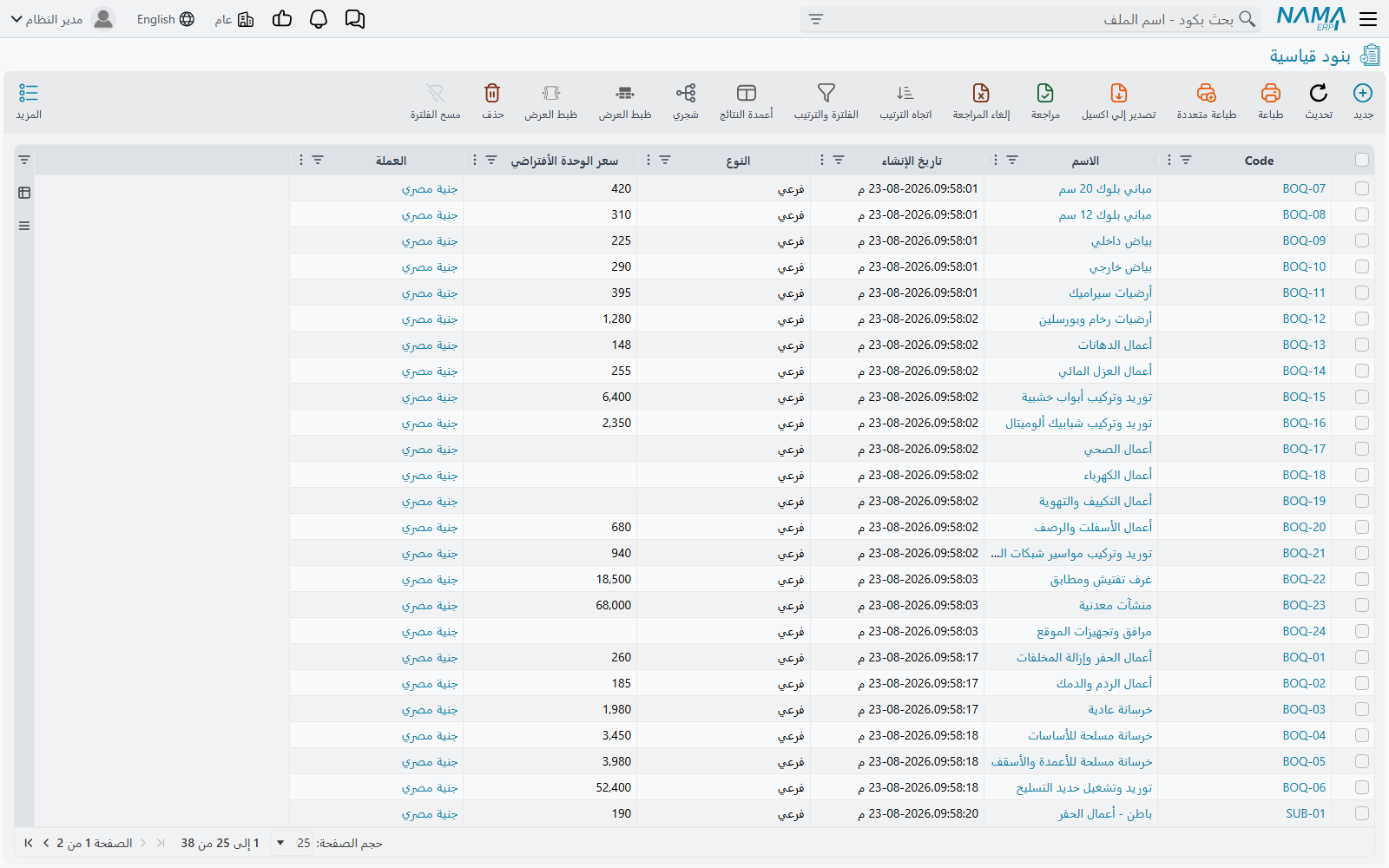1389x868 pixels.
Task: Open أعمدة النتائج columns icon
Action: [x=746, y=94]
